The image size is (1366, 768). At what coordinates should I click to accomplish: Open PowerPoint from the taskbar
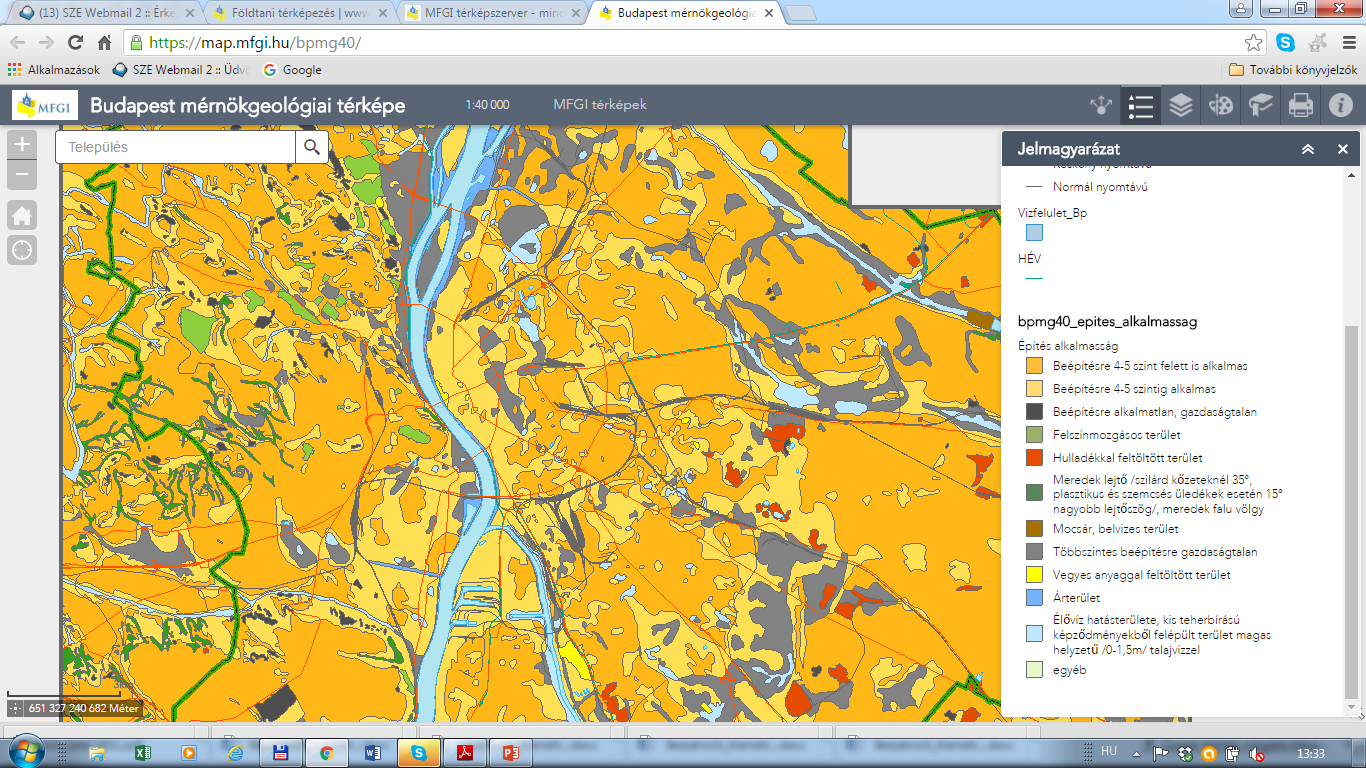(512, 752)
